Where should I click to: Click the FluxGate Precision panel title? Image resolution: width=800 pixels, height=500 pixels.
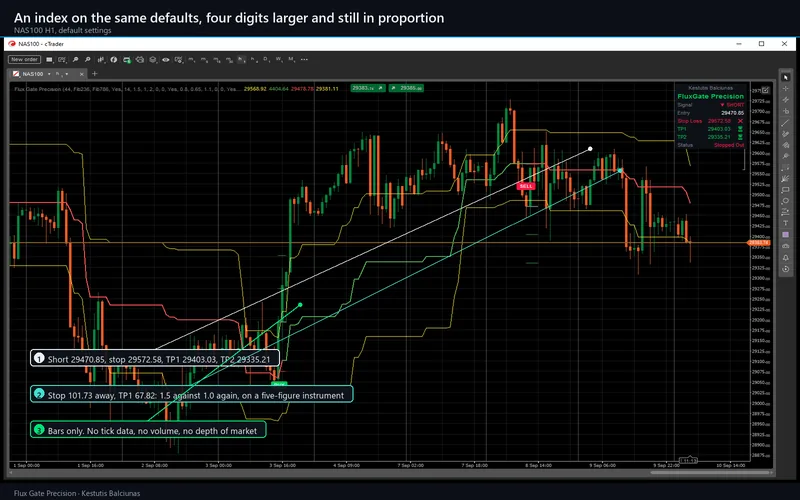(710, 96)
